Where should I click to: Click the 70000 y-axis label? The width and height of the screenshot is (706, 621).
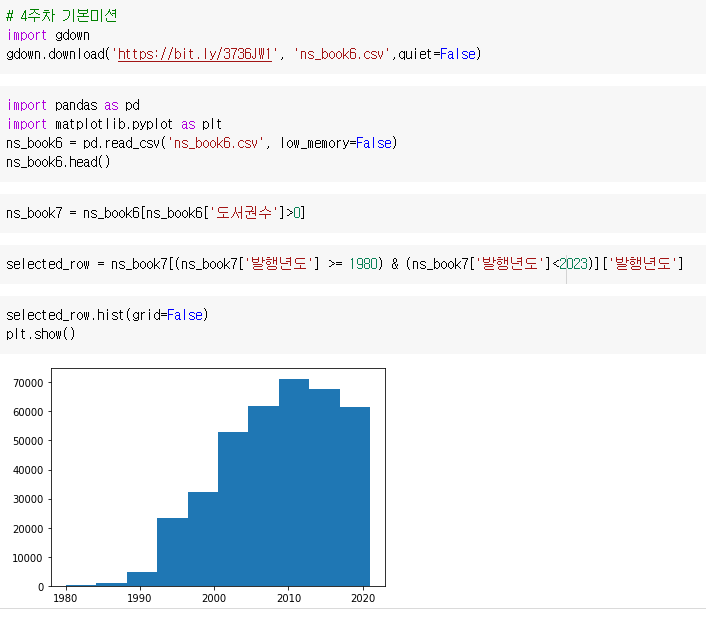(x=28, y=383)
